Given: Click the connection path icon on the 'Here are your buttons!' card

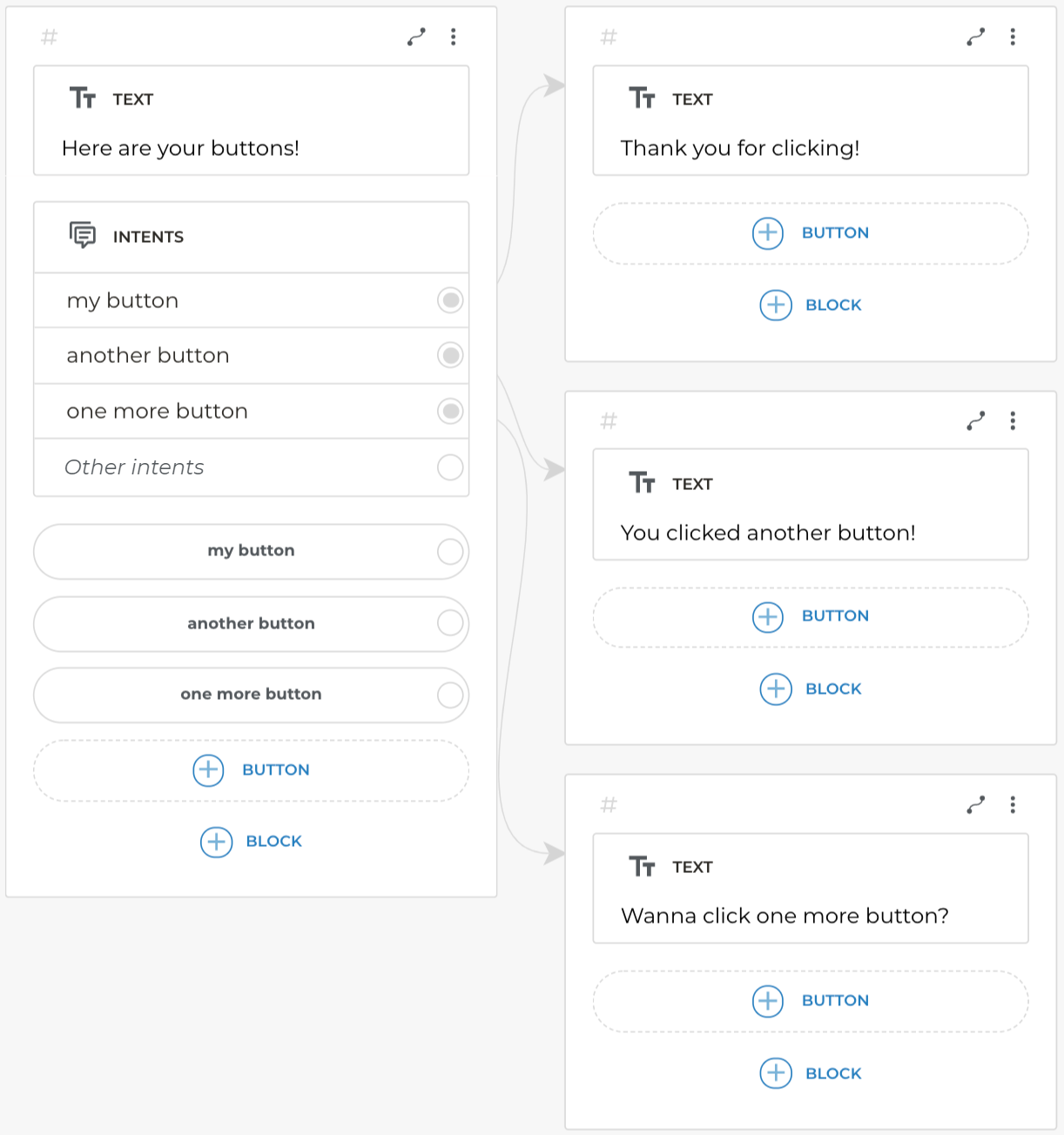Looking at the screenshot, I should pyautogui.click(x=416, y=37).
